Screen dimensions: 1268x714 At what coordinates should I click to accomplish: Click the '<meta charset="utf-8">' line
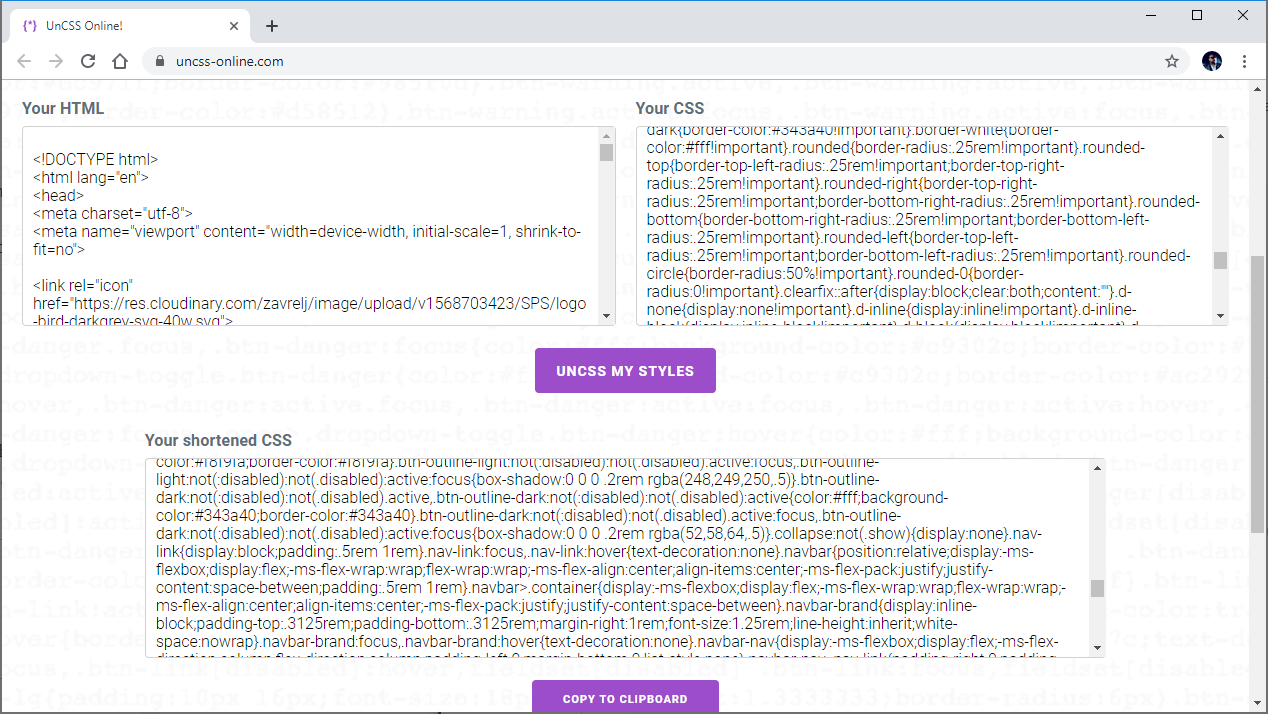point(112,213)
